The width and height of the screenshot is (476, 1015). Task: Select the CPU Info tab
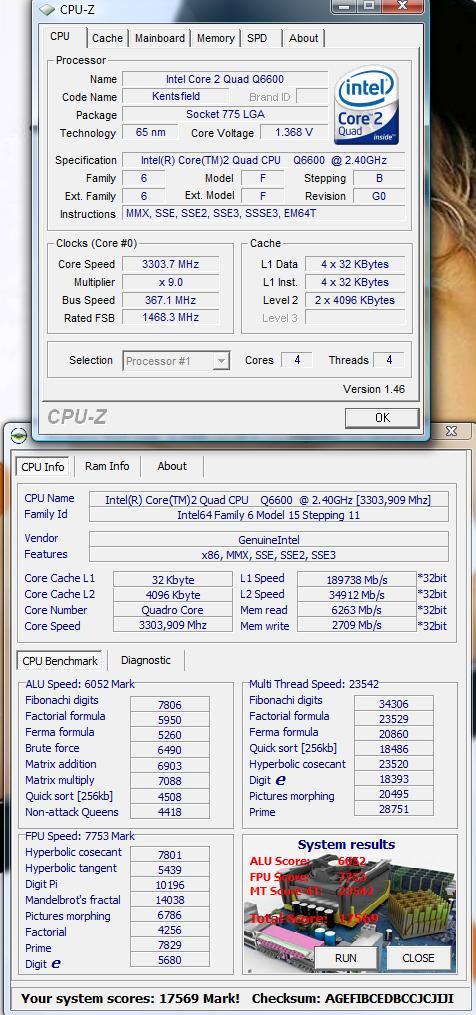pos(43,467)
